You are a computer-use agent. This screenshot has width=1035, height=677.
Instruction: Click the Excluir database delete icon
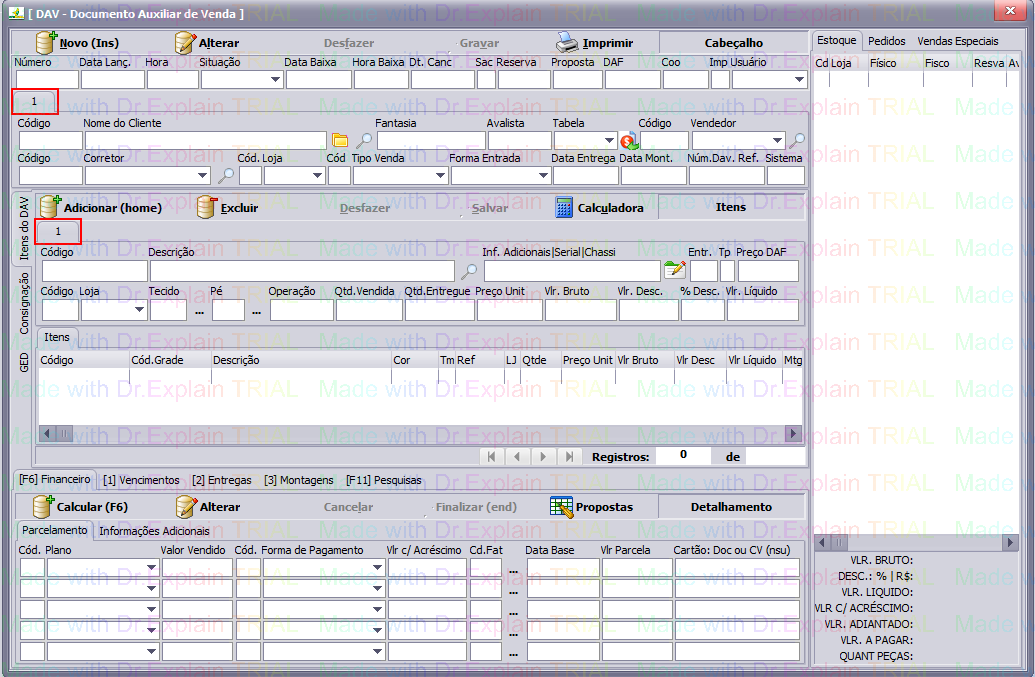(x=207, y=207)
